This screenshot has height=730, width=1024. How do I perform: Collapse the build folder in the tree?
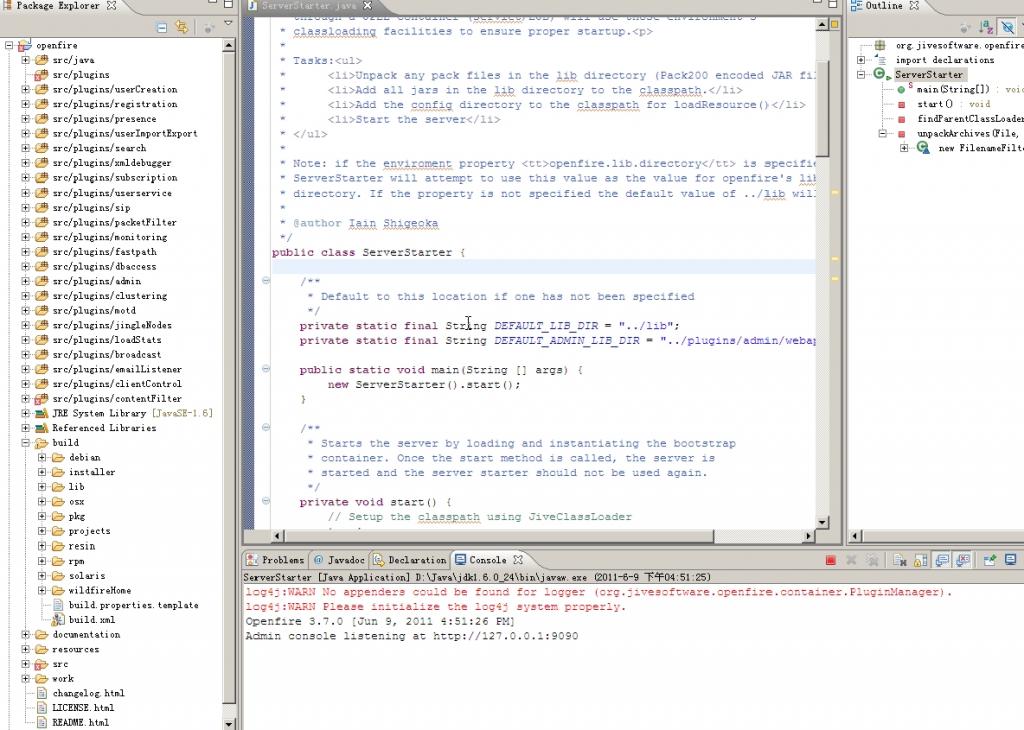click(x=26, y=442)
